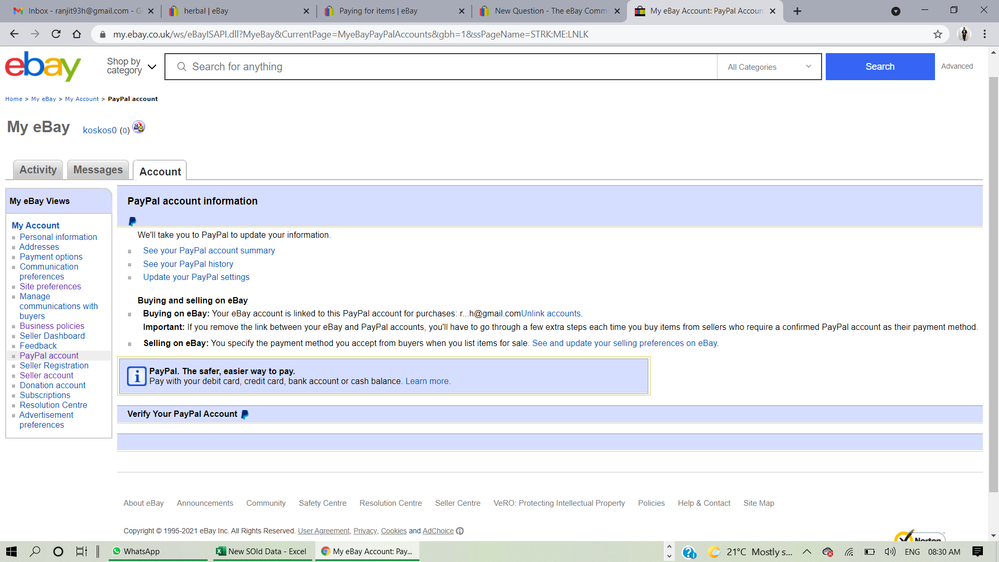Show hidden tray icons chevron
The width and height of the screenshot is (999, 562).
point(807,552)
